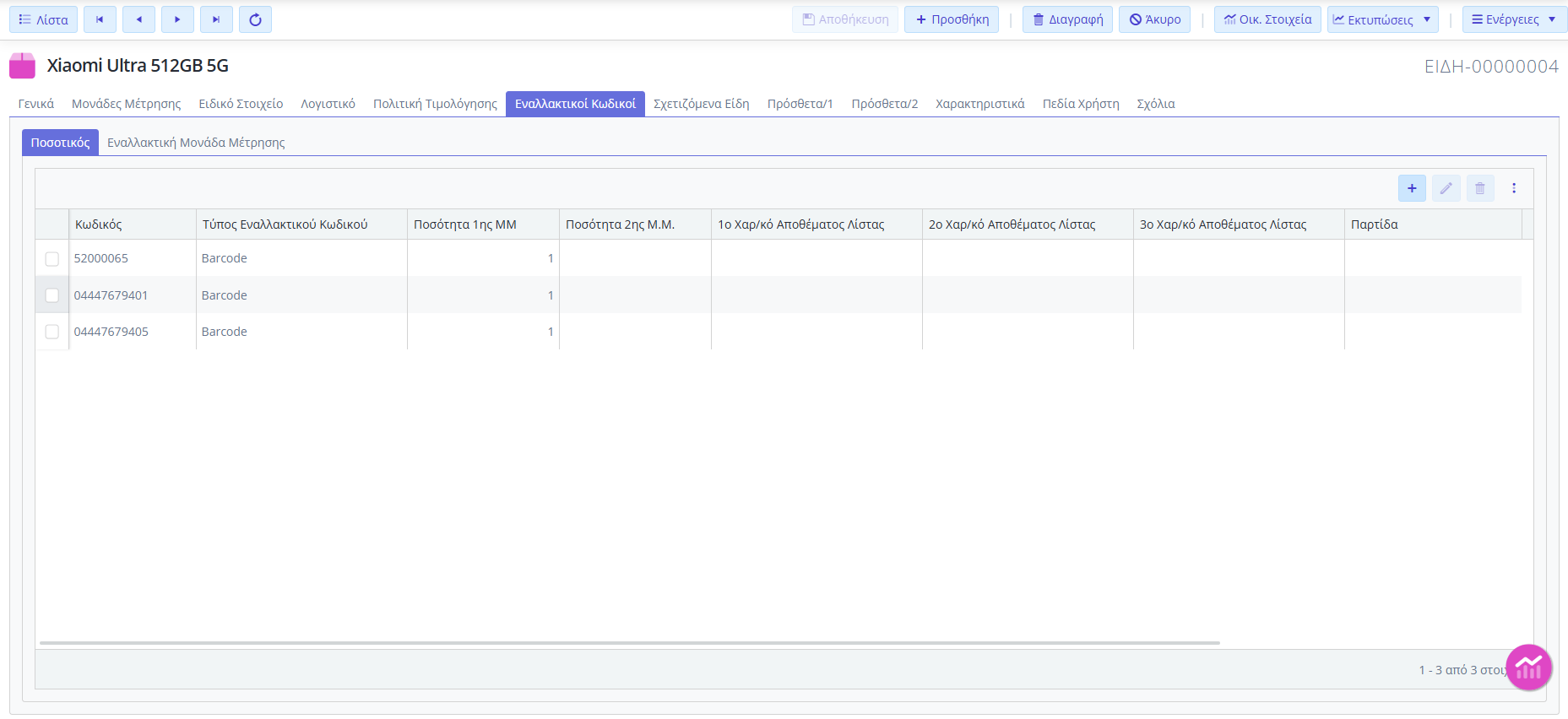Check the row for code 04447679401
This screenshot has width=1568, height=719.
point(52,295)
